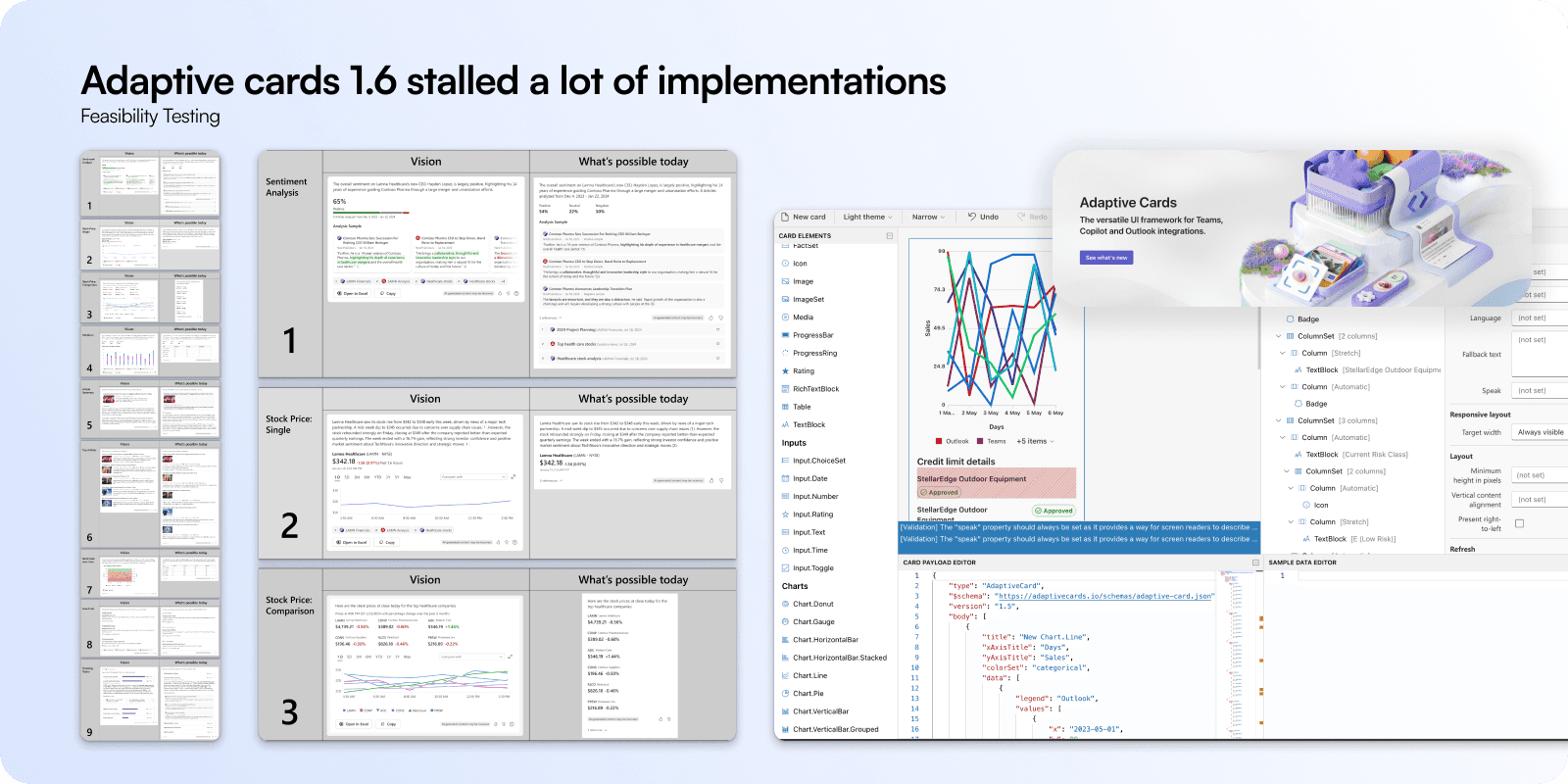Open the adaptivecards.io schema link in payload
1568x784 pixels.
pos(1104,596)
